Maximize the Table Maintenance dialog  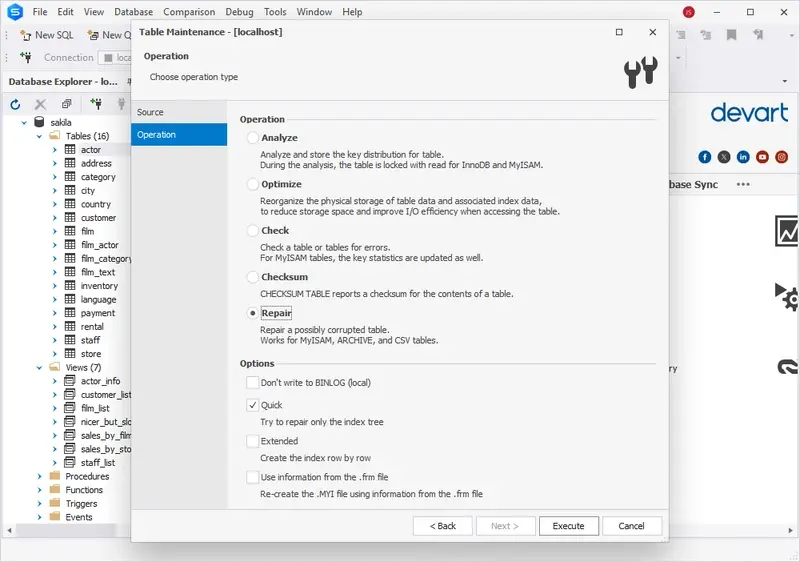coord(619,32)
